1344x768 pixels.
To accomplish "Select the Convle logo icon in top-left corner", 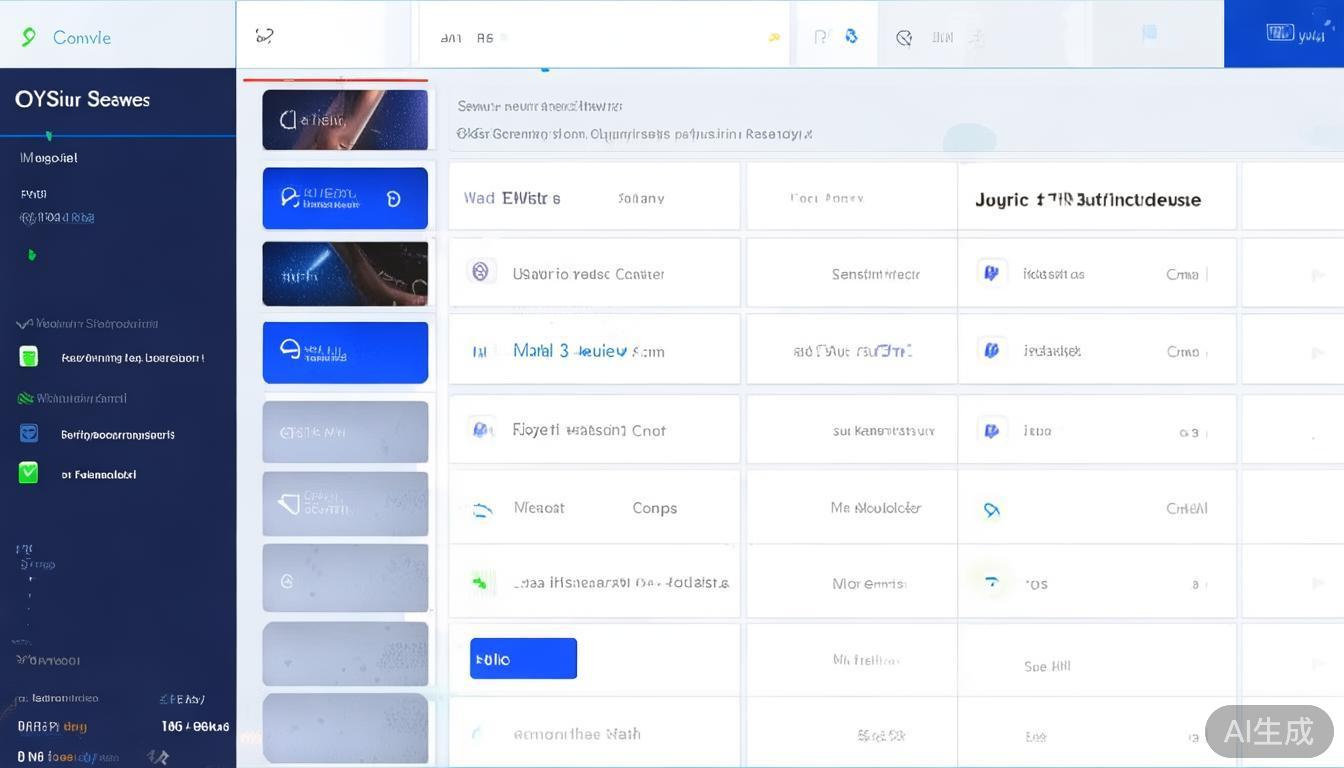I will pos(27,37).
